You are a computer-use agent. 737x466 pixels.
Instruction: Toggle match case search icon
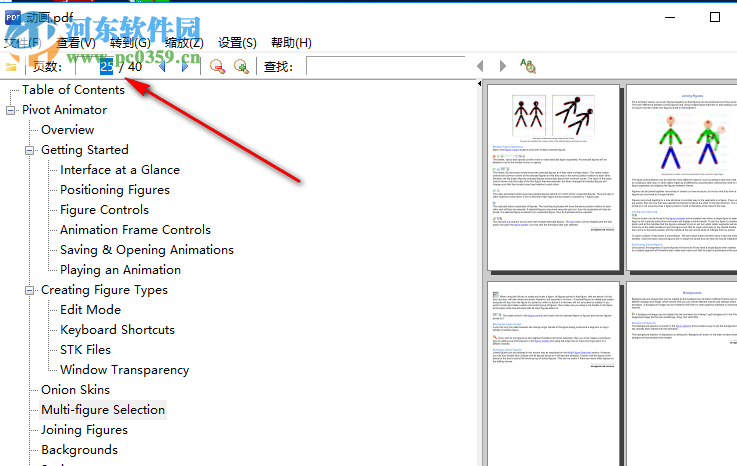(x=528, y=66)
